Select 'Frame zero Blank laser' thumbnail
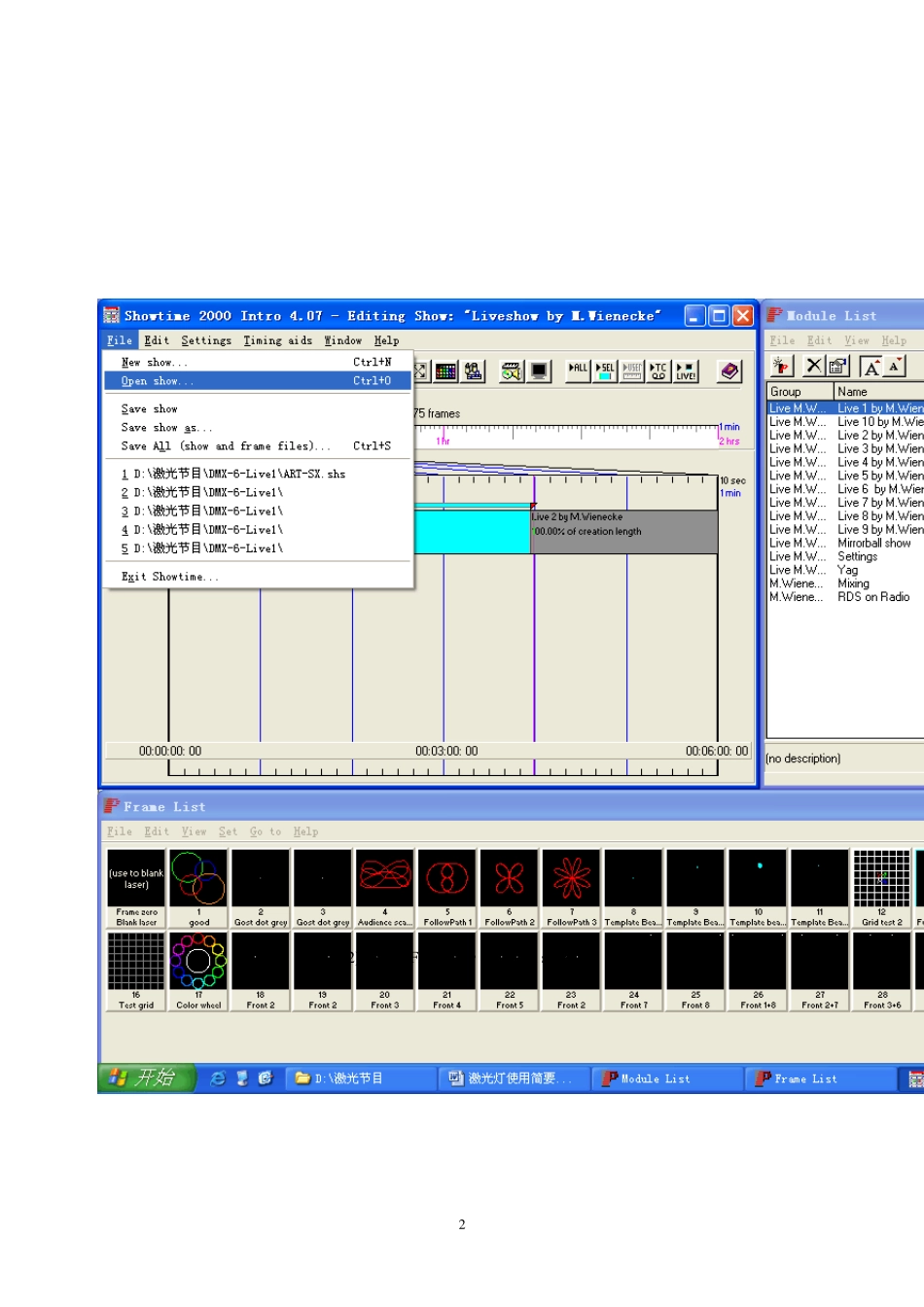The height and width of the screenshot is (1307, 924). tap(136, 889)
